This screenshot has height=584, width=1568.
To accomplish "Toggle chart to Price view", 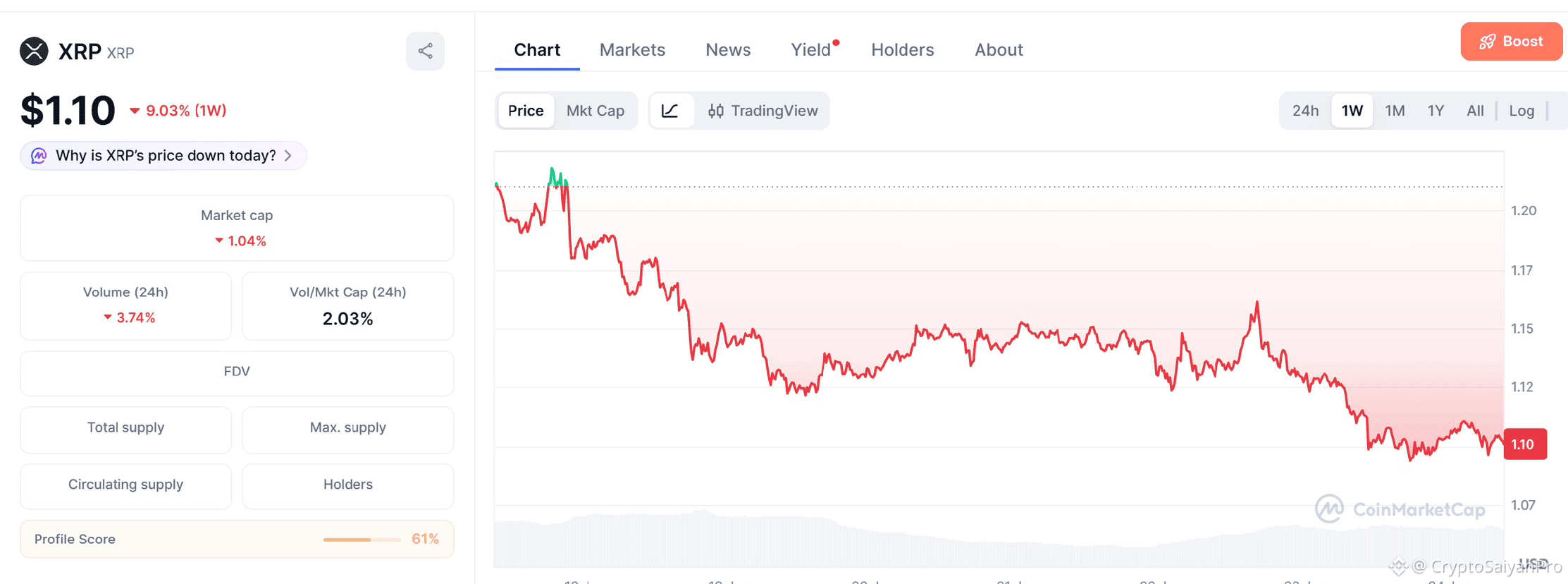I will (526, 111).
